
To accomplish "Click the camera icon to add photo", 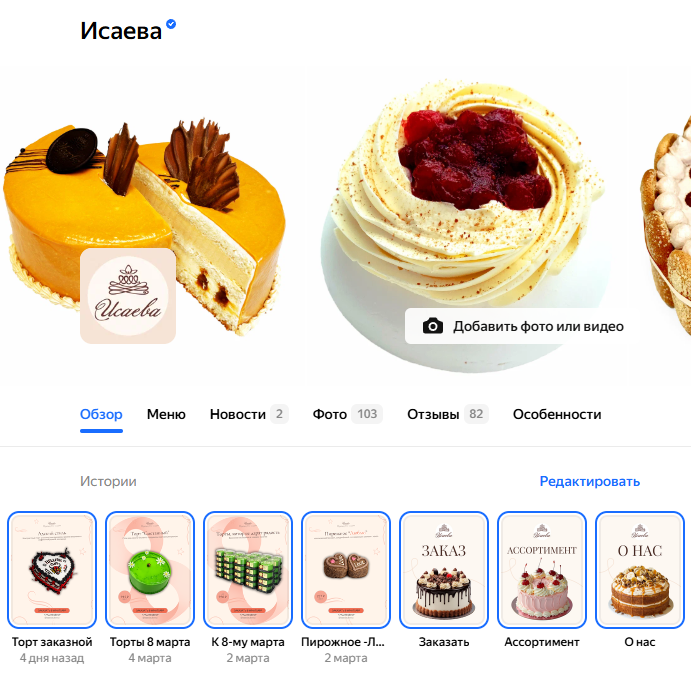I will (x=433, y=326).
